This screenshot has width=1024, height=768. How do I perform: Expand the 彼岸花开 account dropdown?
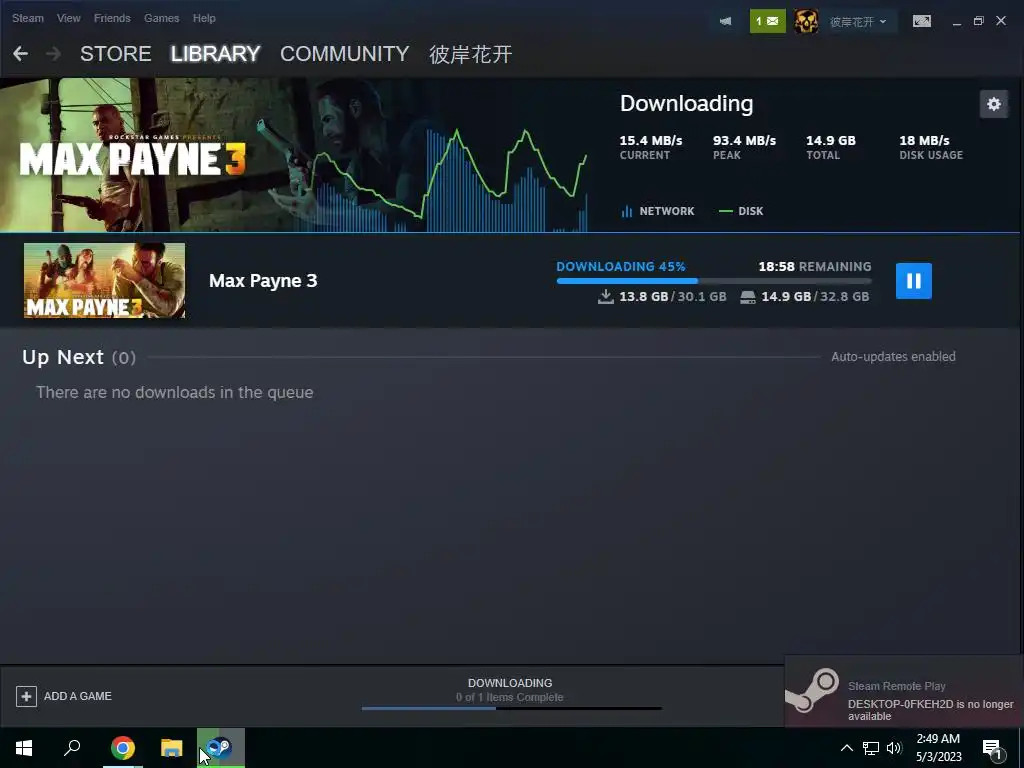(857, 22)
